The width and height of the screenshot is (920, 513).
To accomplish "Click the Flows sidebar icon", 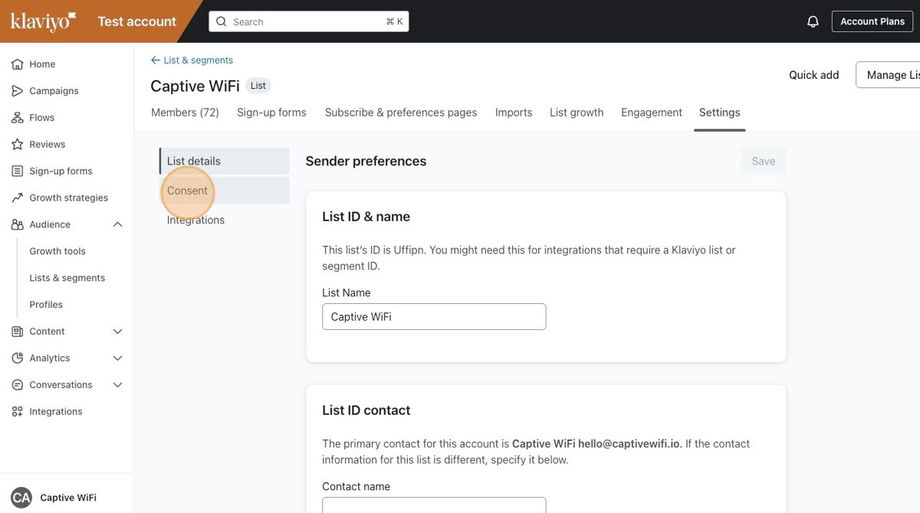I will (x=17, y=118).
